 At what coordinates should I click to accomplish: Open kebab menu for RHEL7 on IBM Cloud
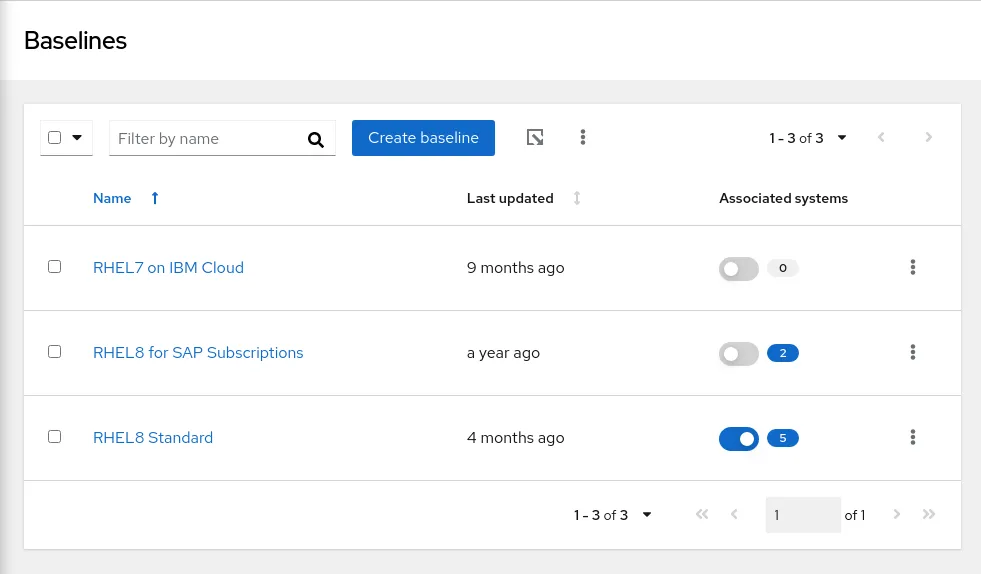point(912,268)
